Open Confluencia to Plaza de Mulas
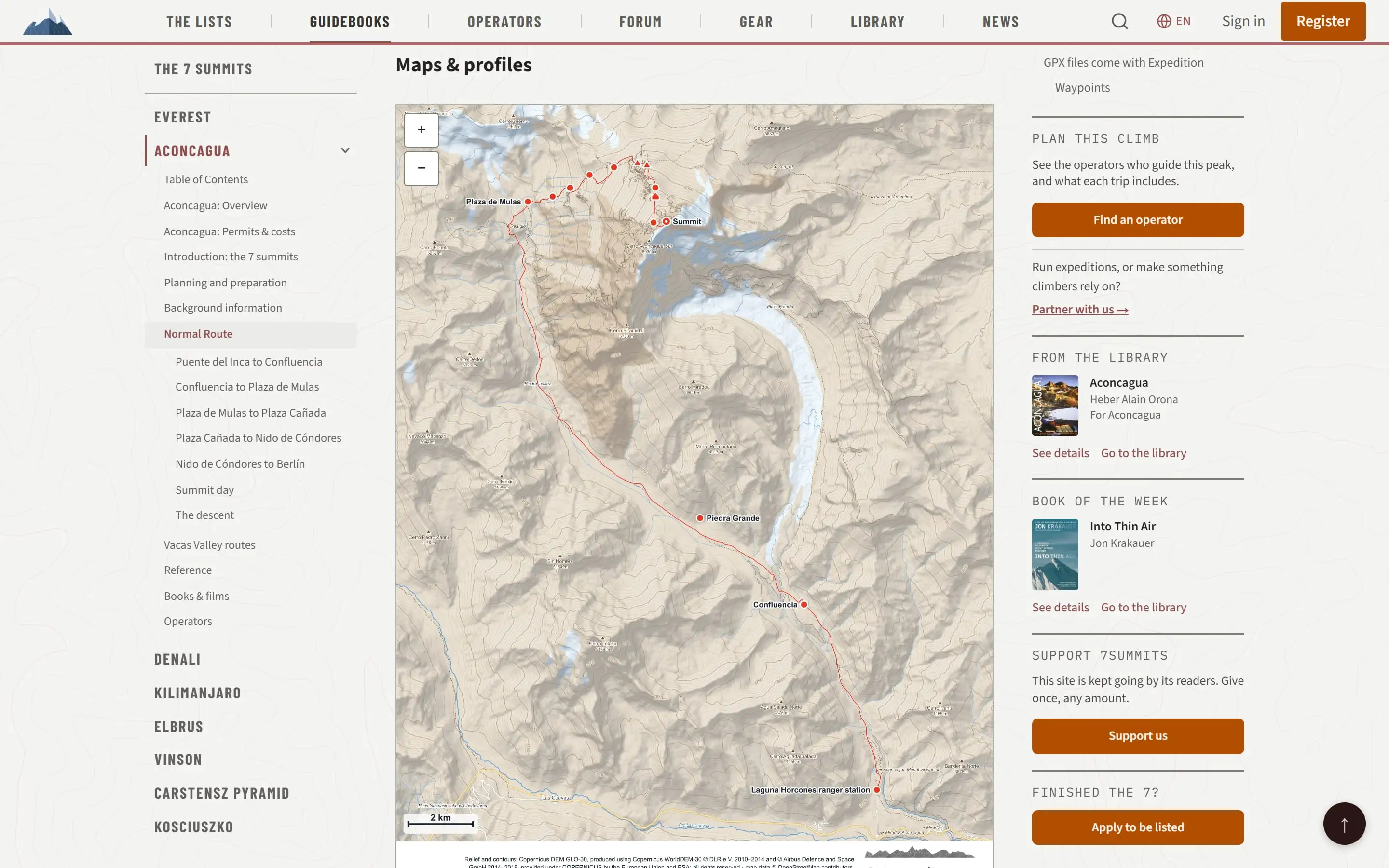This screenshot has height=868, width=1389. pos(247,387)
